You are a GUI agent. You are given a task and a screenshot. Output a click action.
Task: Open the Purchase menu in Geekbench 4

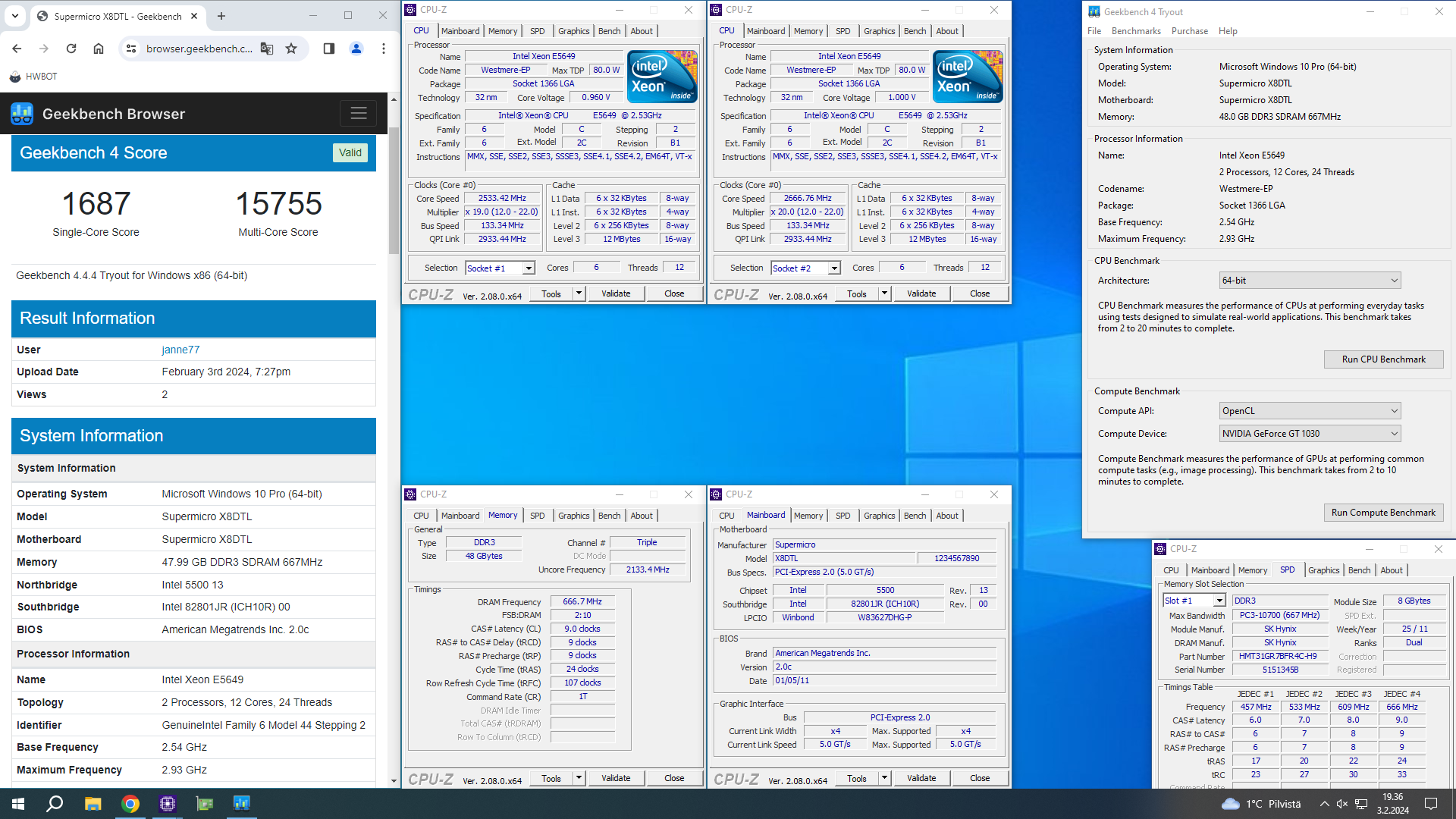[1190, 31]
